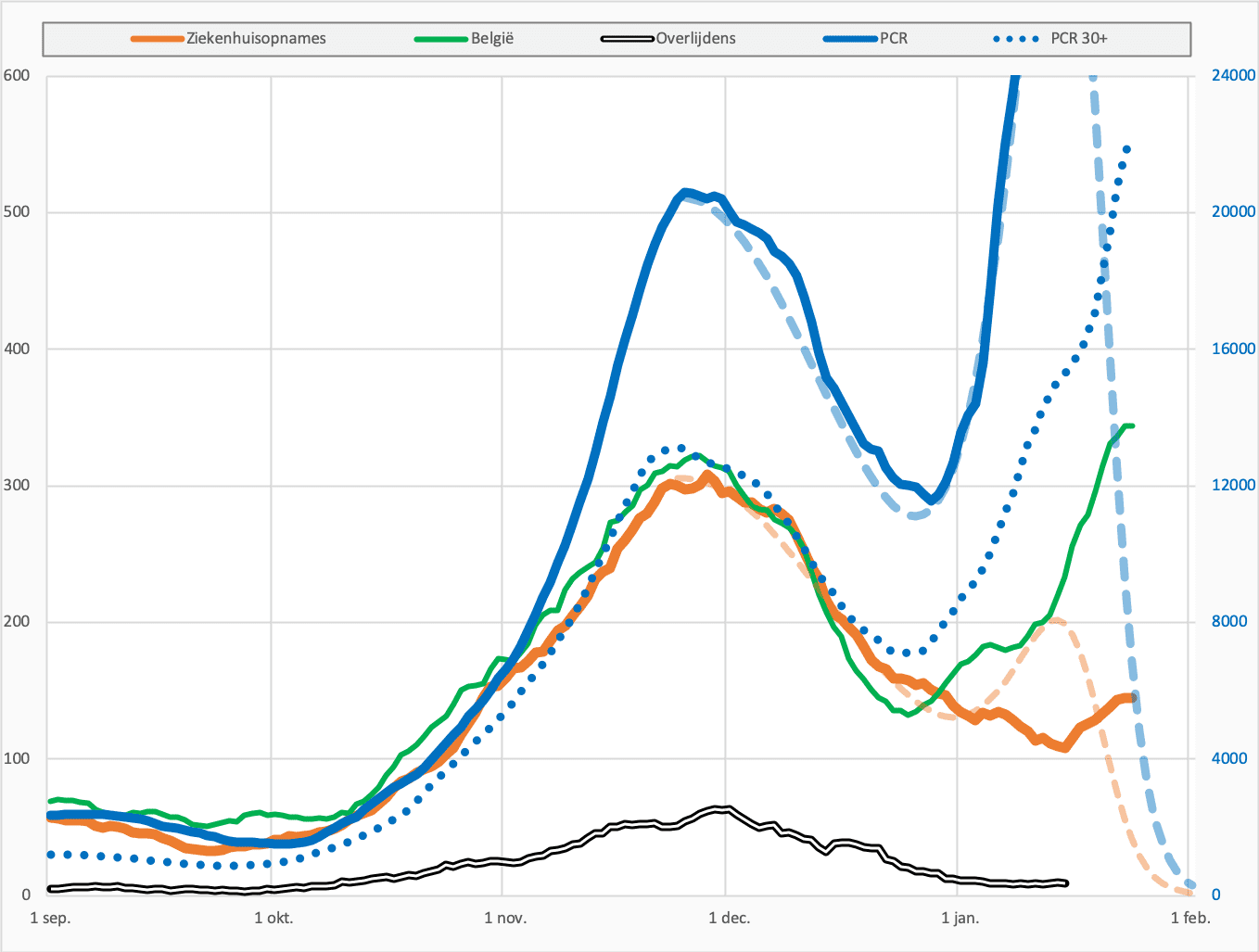
Task: Select the Overlijdens legend text
Action: pos(696,39)
